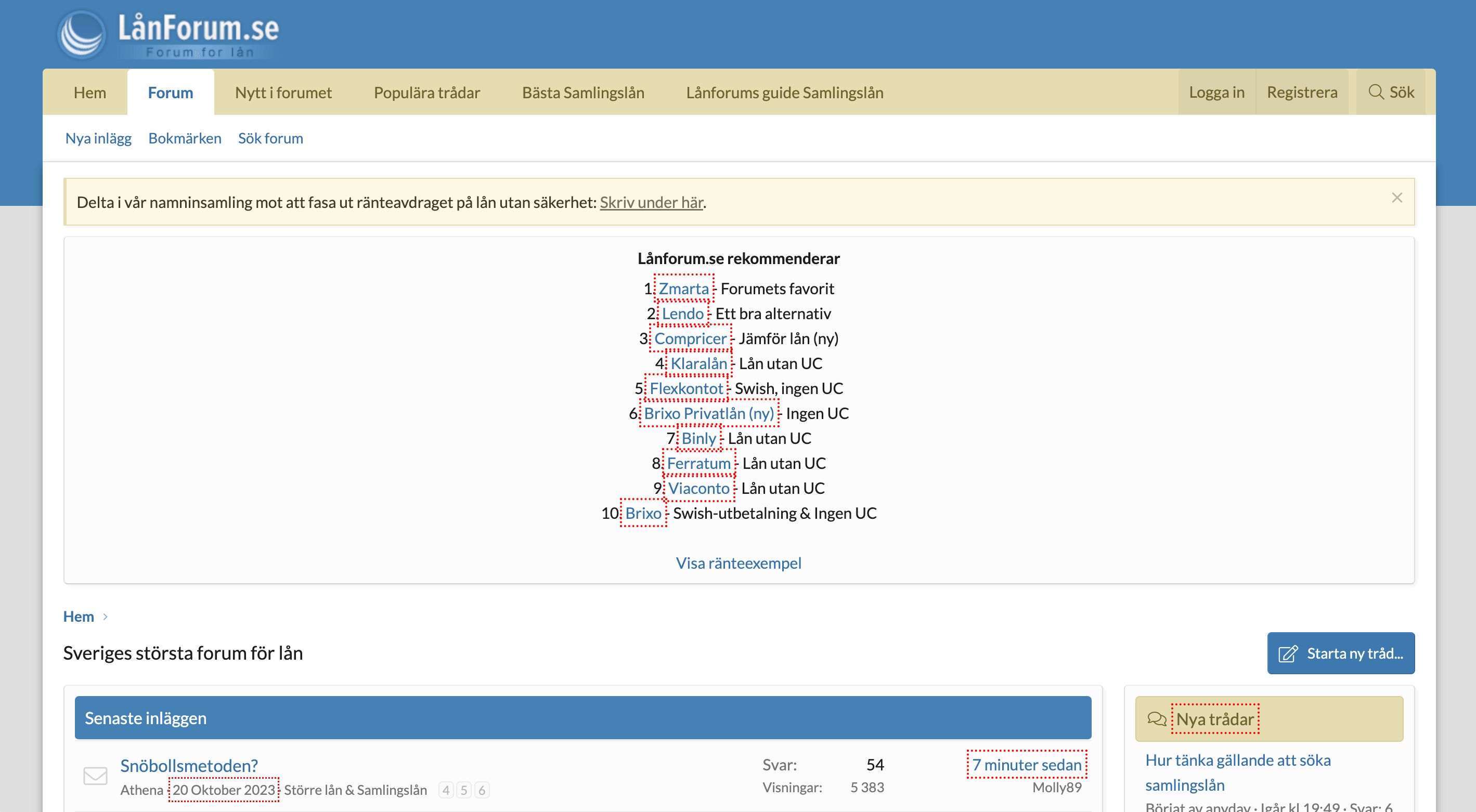The image size is (1476, 812).
Task: Click the envelope icon beside Snöbollsmetoden
Action: coord(95,776)
